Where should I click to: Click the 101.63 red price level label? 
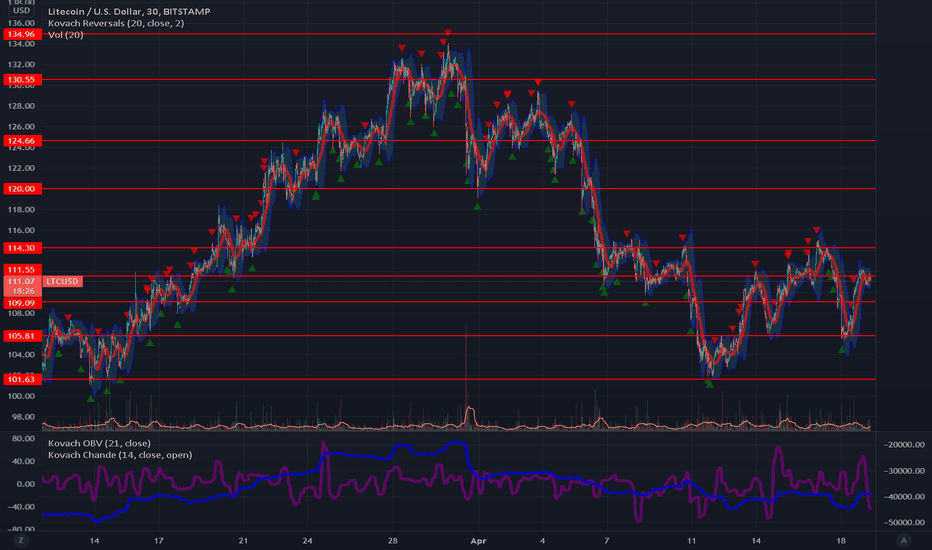(22, 379)
